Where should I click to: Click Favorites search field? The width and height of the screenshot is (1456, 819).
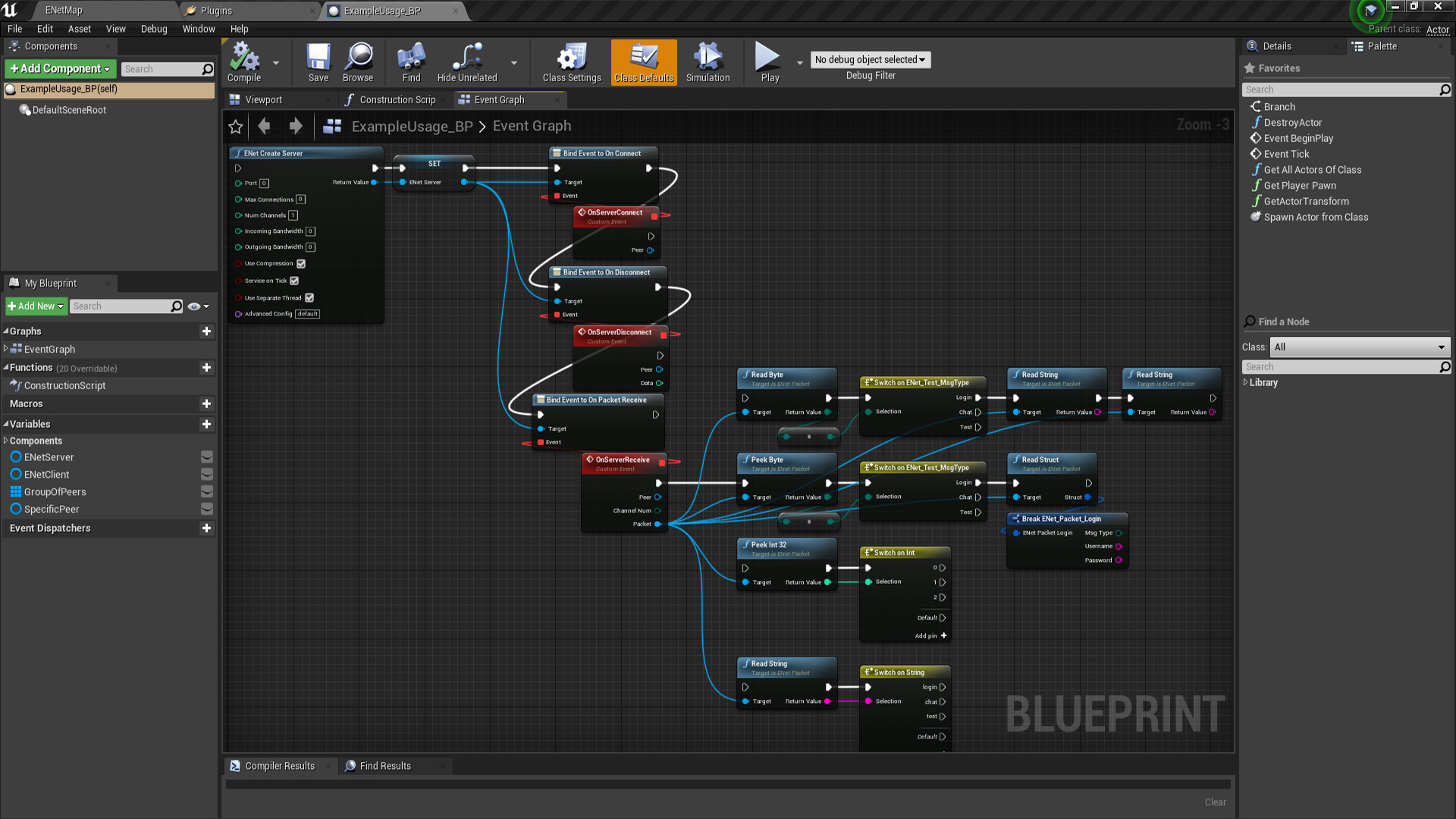click(x=1347, y=89)
